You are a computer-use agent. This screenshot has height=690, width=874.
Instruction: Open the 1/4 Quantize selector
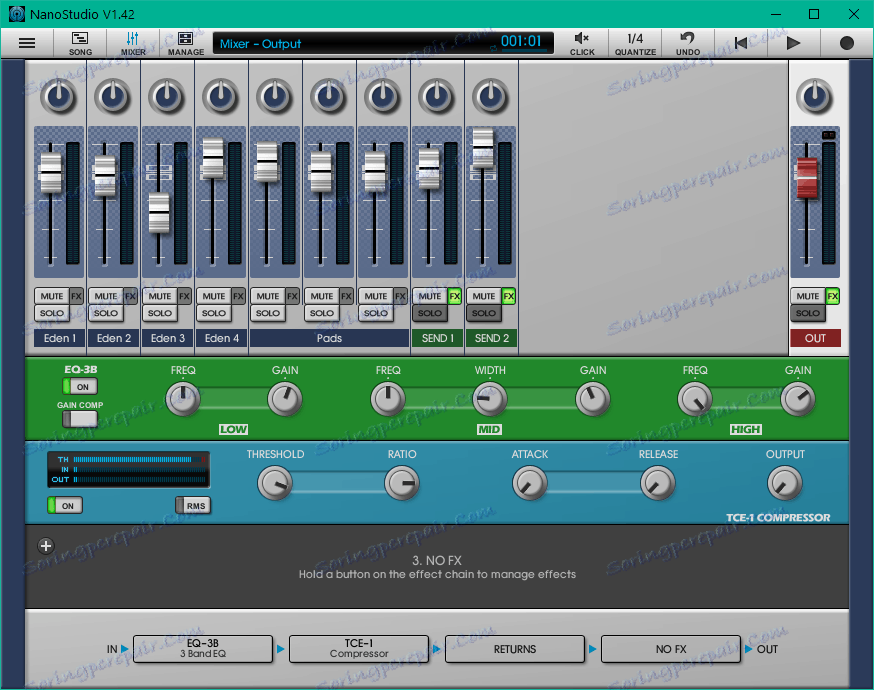tap(635, 43)
